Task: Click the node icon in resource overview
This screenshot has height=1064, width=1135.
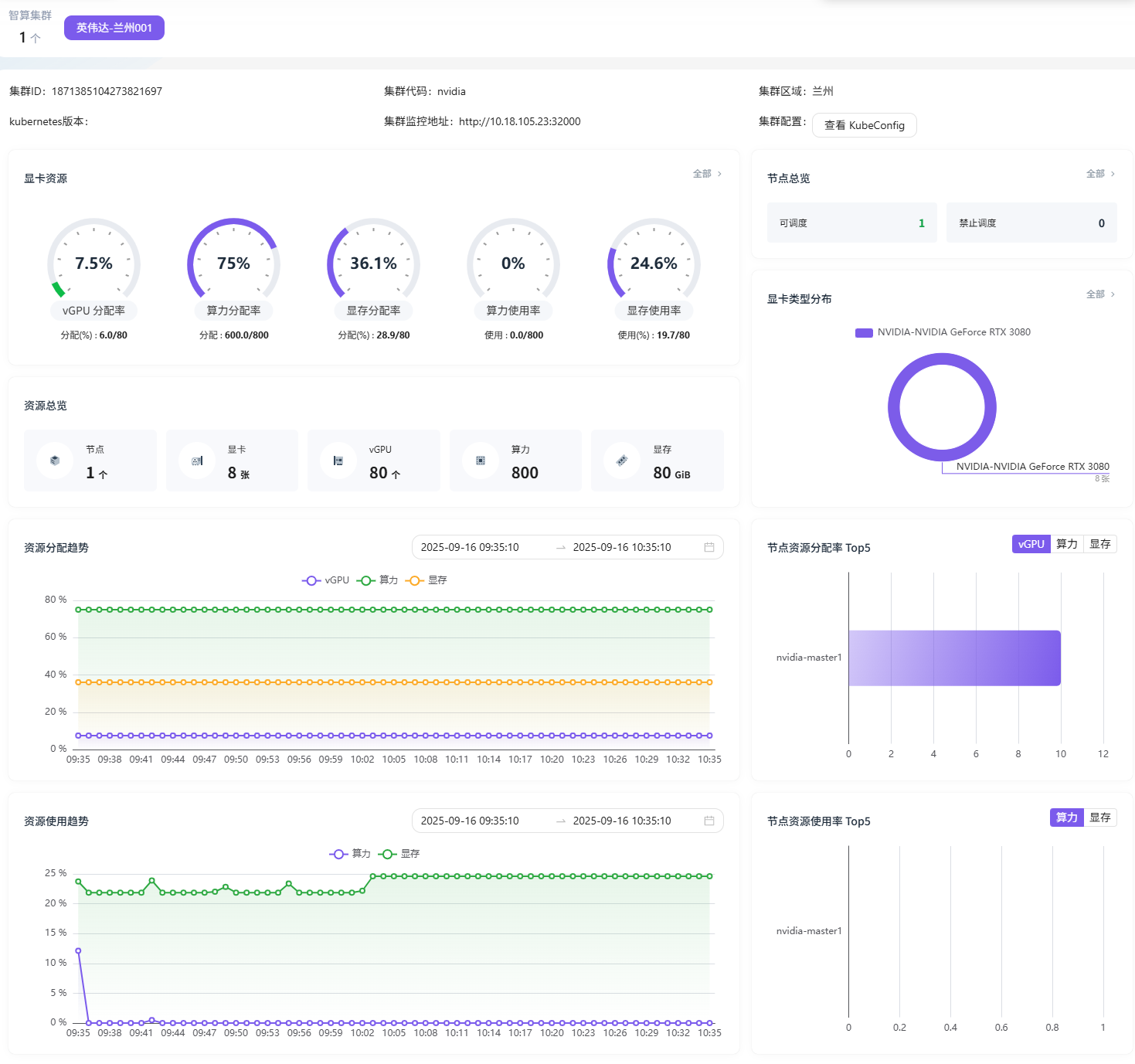Action: pyautogui.click(x=55, y=461)
